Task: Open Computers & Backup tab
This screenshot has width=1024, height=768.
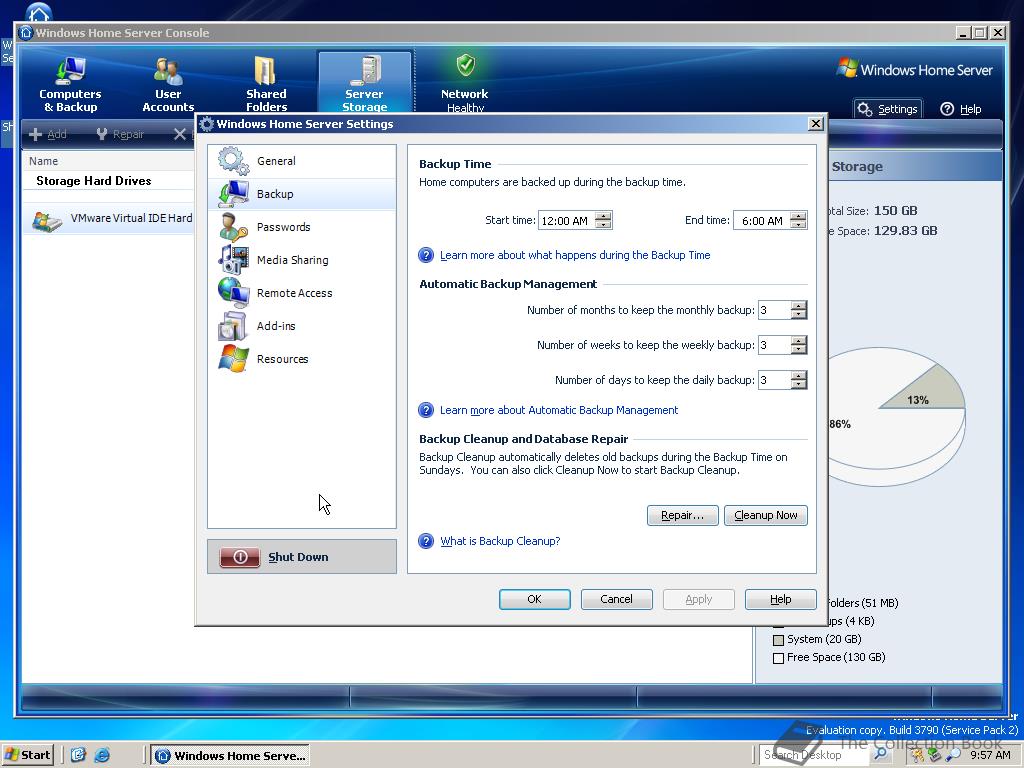Action: tap(70, 84)
